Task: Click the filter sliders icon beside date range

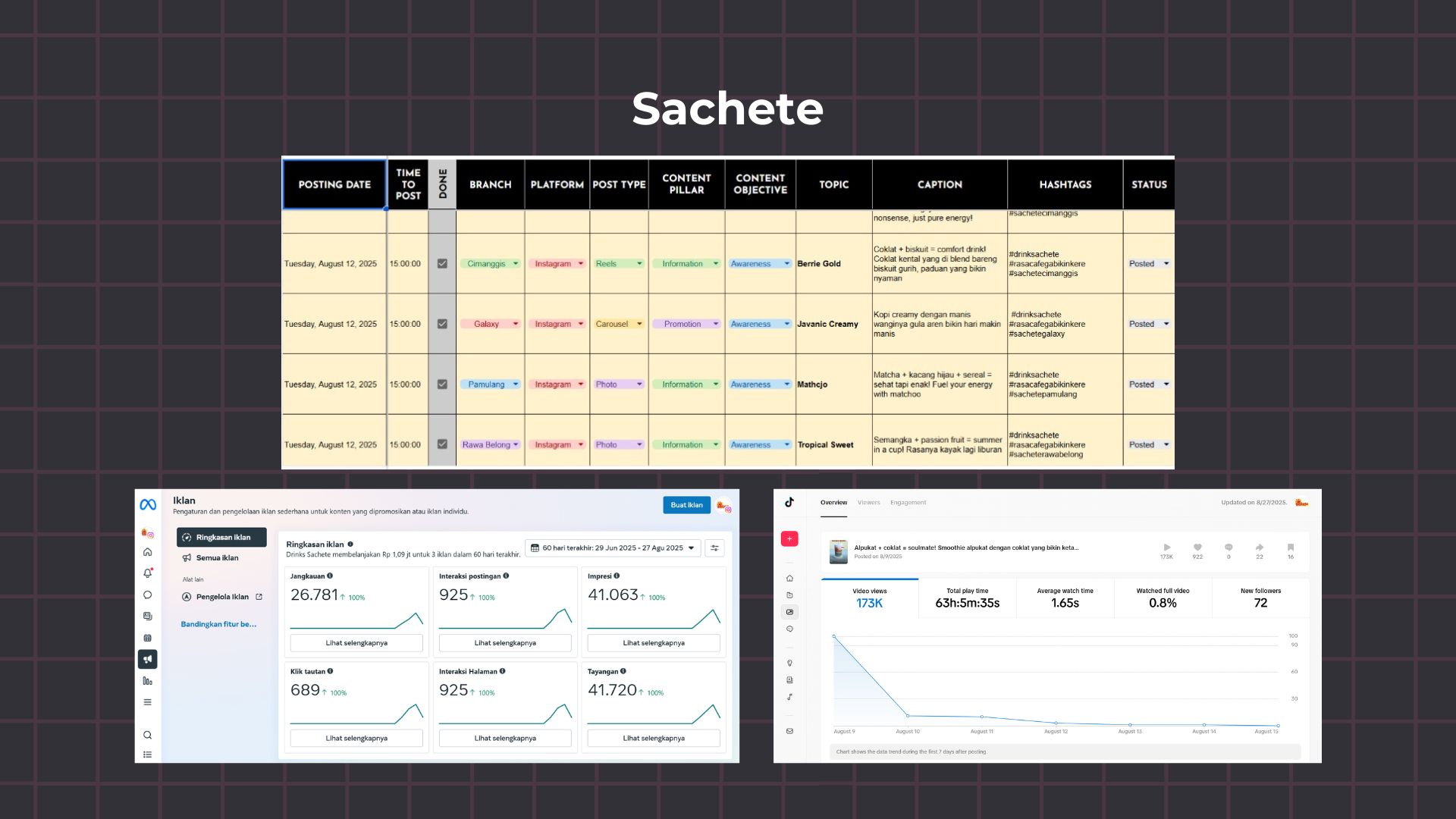Action: point(714,548)
